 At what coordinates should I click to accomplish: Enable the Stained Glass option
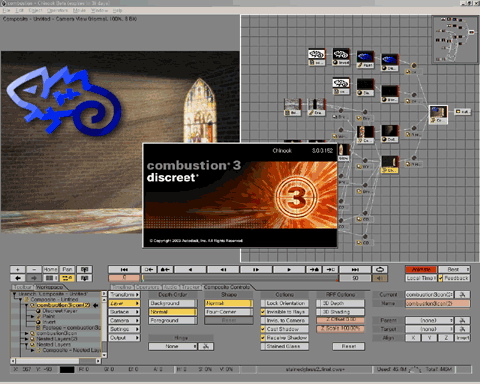(x=285, y=346)
